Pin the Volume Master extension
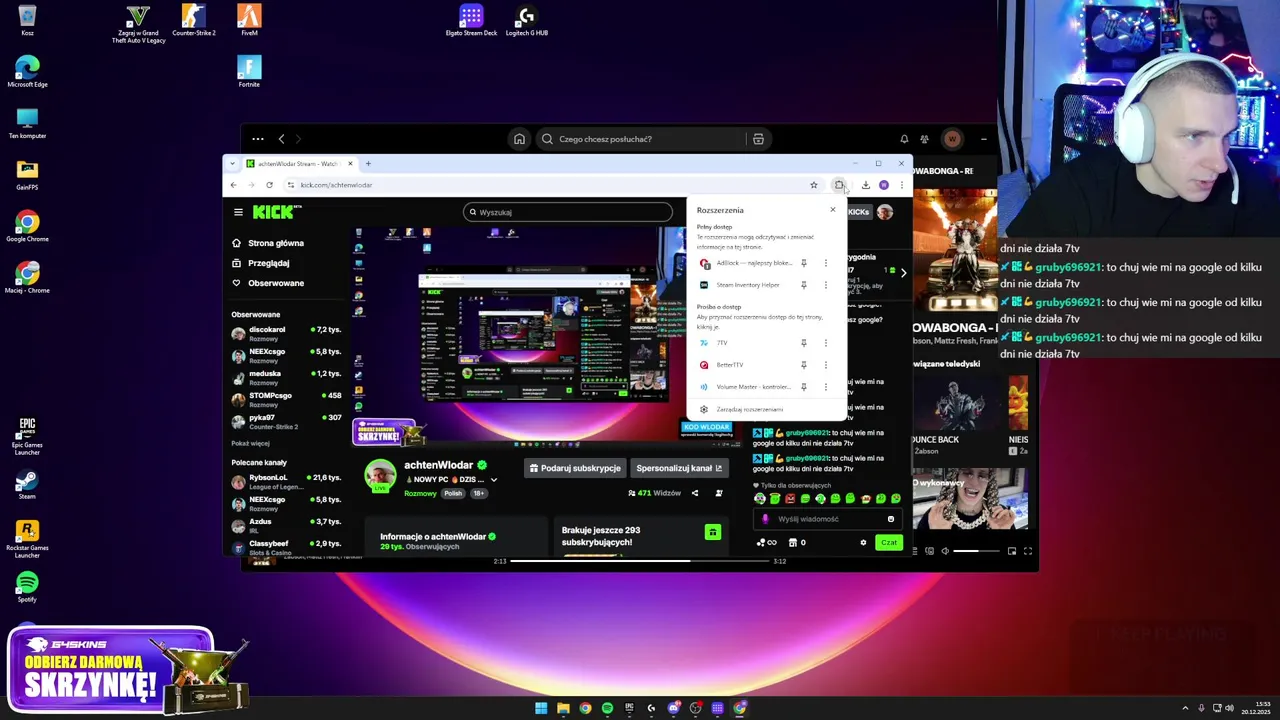 pos(804,387)
